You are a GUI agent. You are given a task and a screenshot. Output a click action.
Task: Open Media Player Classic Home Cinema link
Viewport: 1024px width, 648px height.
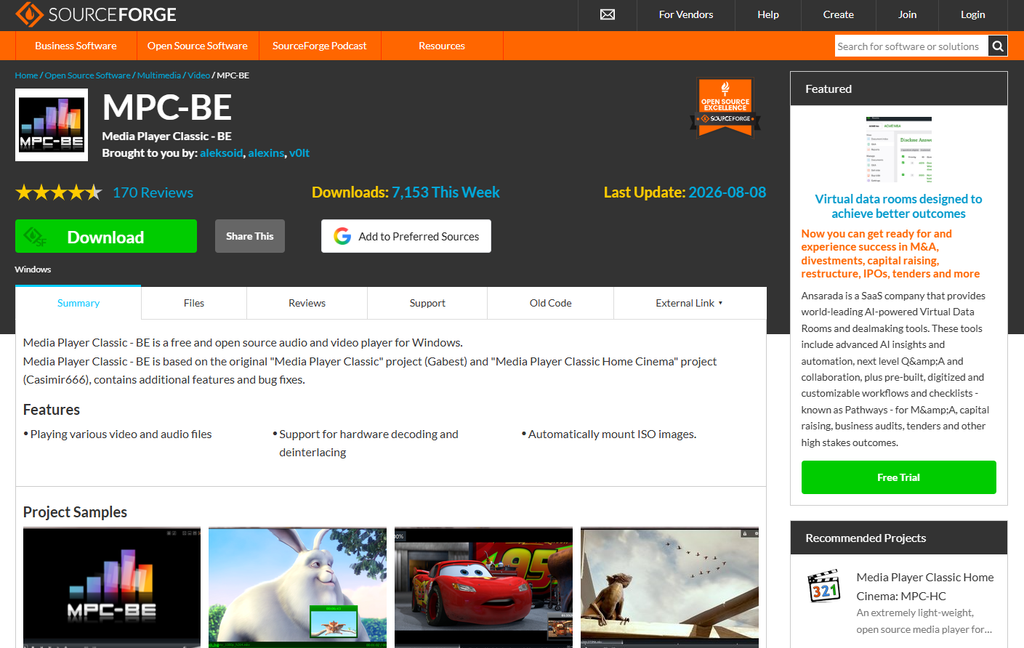click(925, 587)
